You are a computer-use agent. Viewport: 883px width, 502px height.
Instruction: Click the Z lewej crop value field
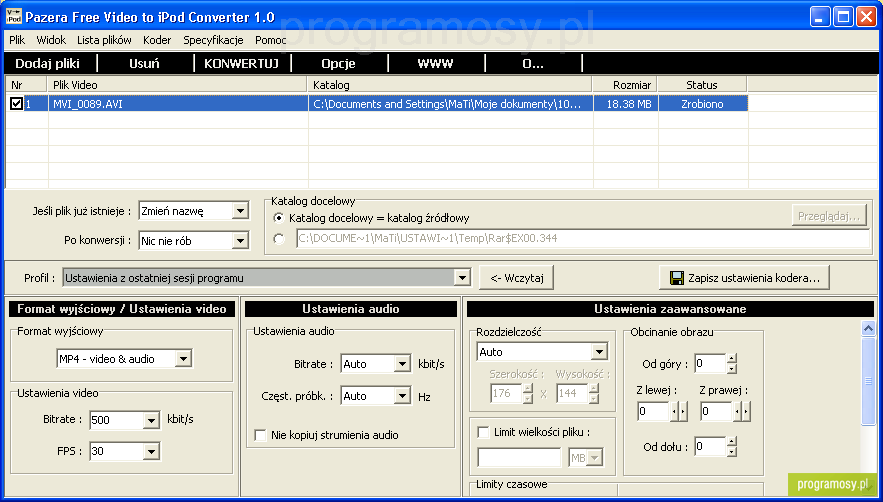[653, 412]
